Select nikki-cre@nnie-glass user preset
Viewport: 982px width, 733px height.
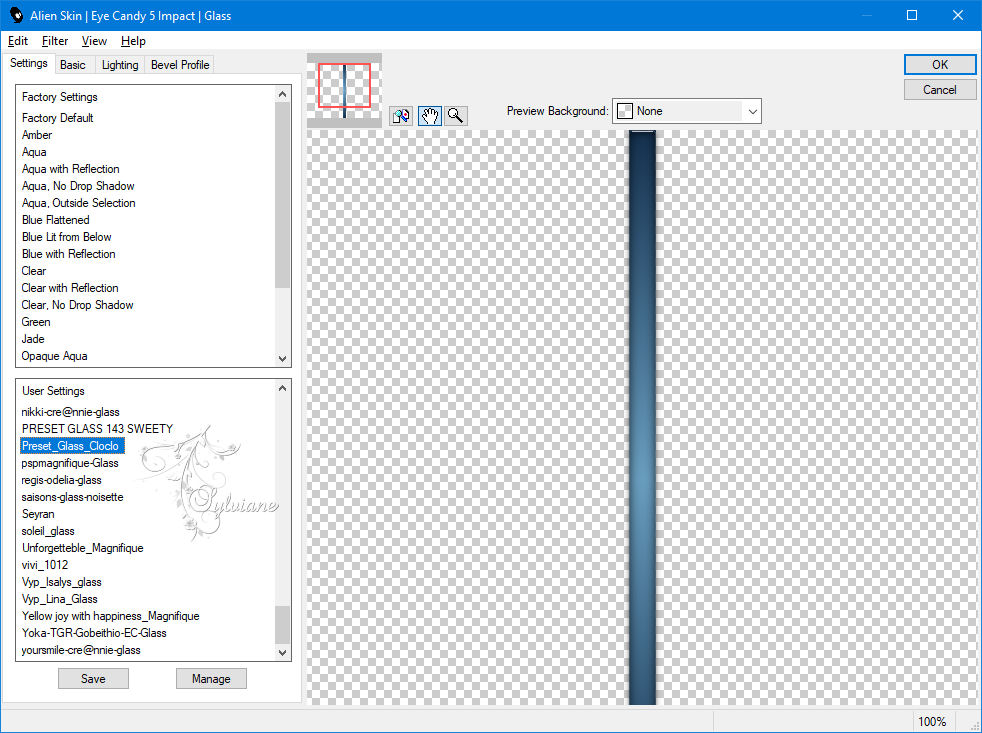70,412
